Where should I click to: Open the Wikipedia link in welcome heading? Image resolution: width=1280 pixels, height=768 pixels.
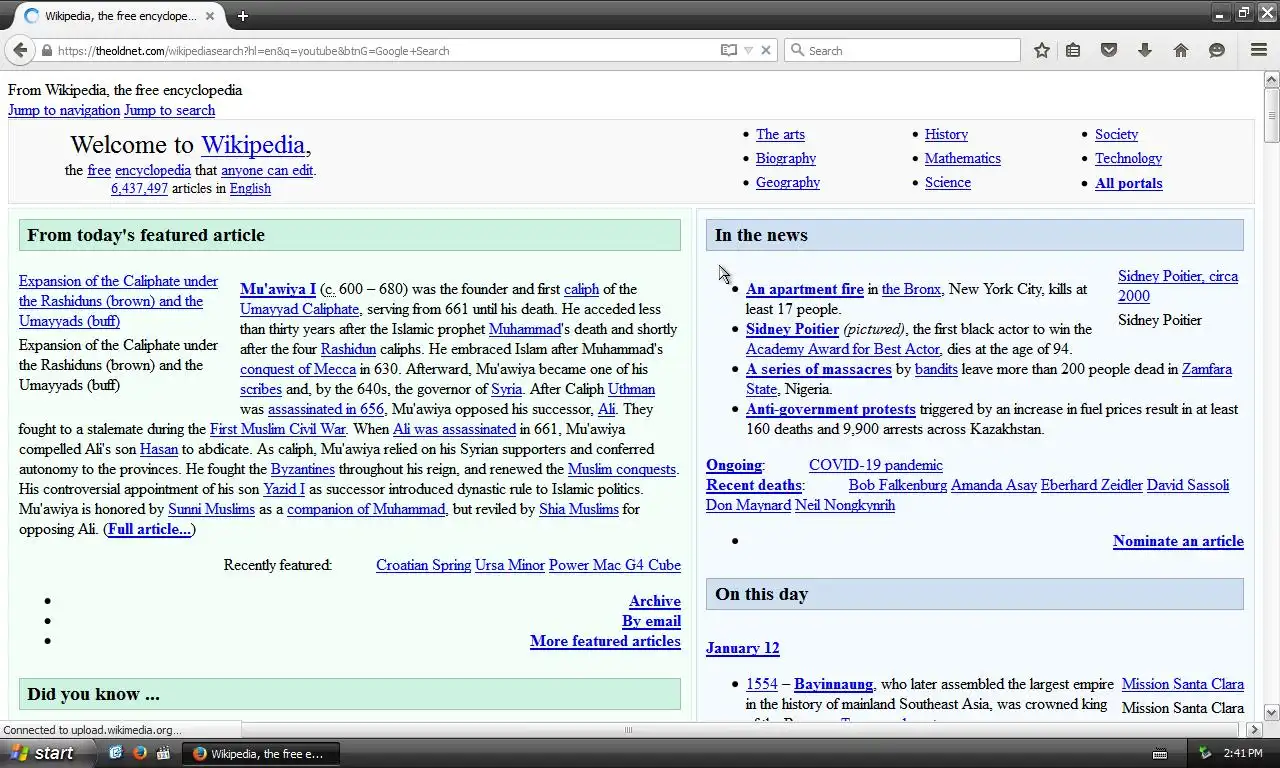(252, 145)
